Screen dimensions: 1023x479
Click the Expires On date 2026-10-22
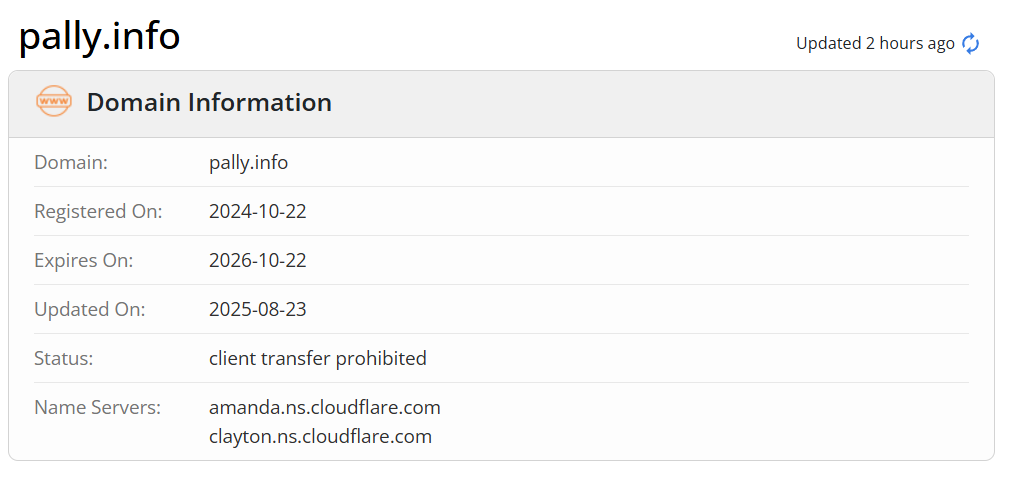click(257, 260)
